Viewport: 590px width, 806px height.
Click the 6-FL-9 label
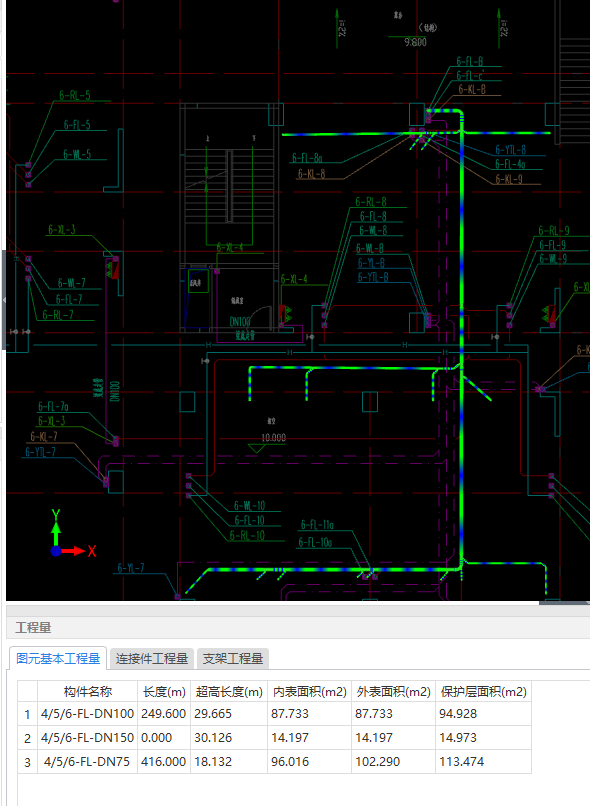coord(552,245)
